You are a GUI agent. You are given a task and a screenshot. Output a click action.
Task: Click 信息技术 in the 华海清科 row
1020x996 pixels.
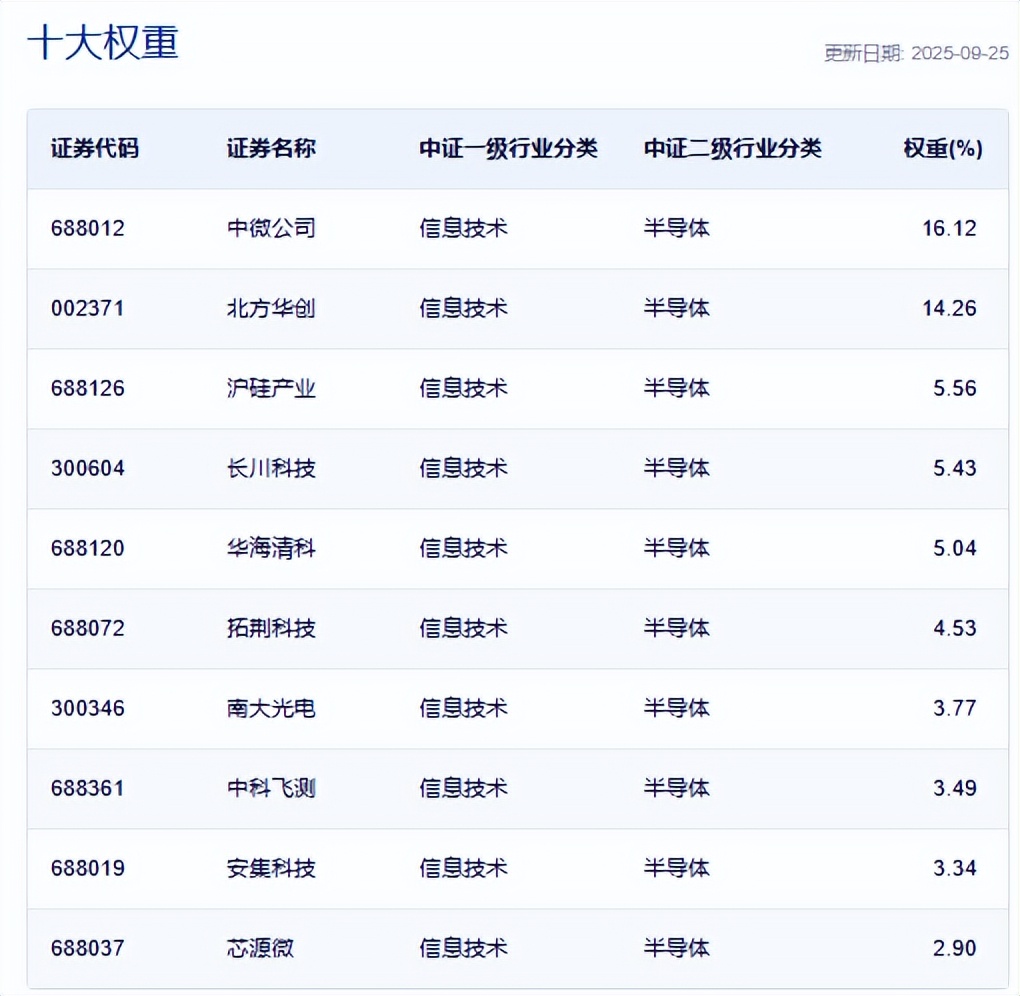pos(463,548)
